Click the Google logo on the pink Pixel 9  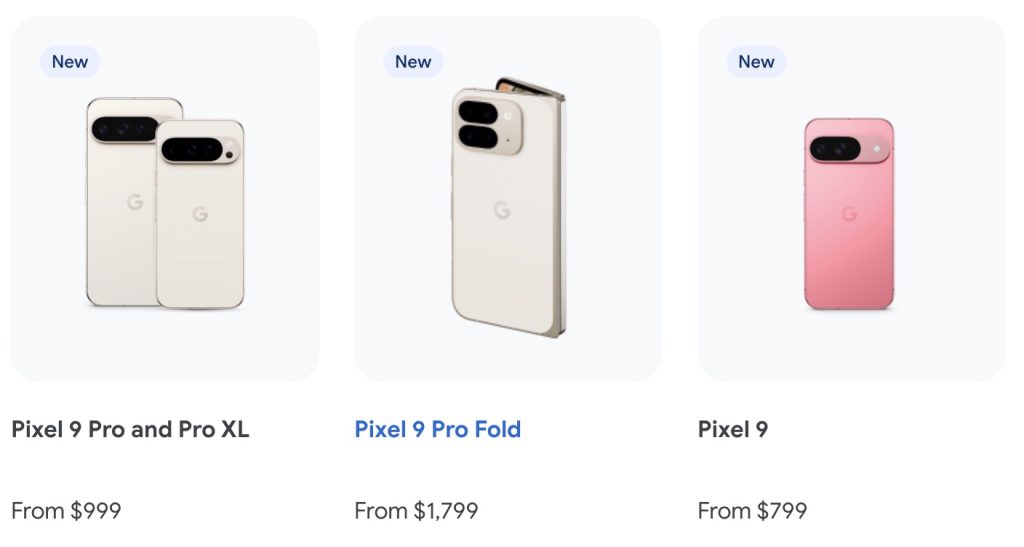click(x=849, y=214)
